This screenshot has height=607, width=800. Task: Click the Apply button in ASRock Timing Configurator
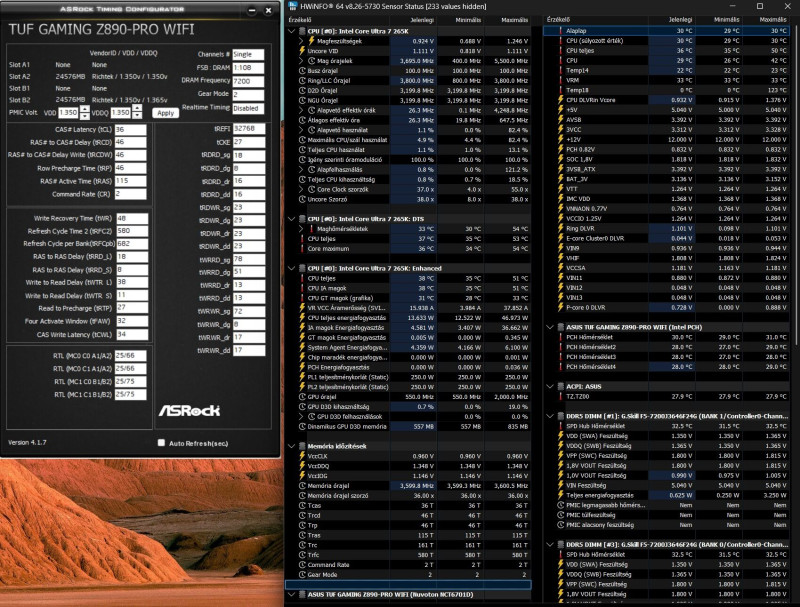[x=165, y=113]
